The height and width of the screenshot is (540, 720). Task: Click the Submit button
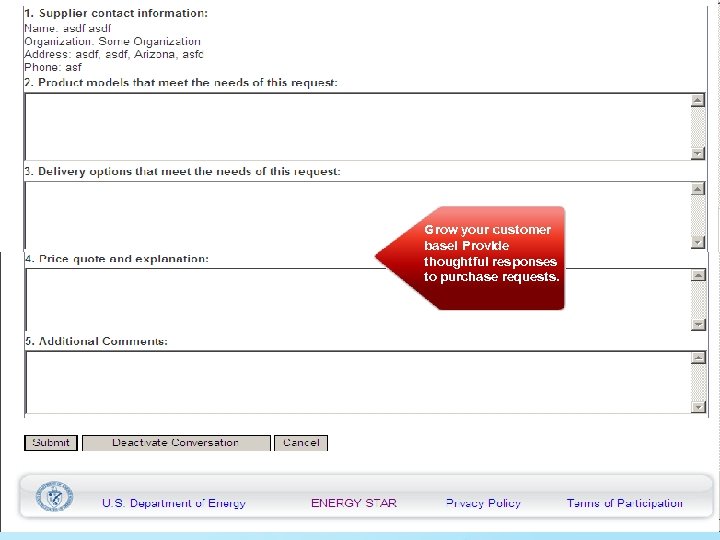click(51, 443)
